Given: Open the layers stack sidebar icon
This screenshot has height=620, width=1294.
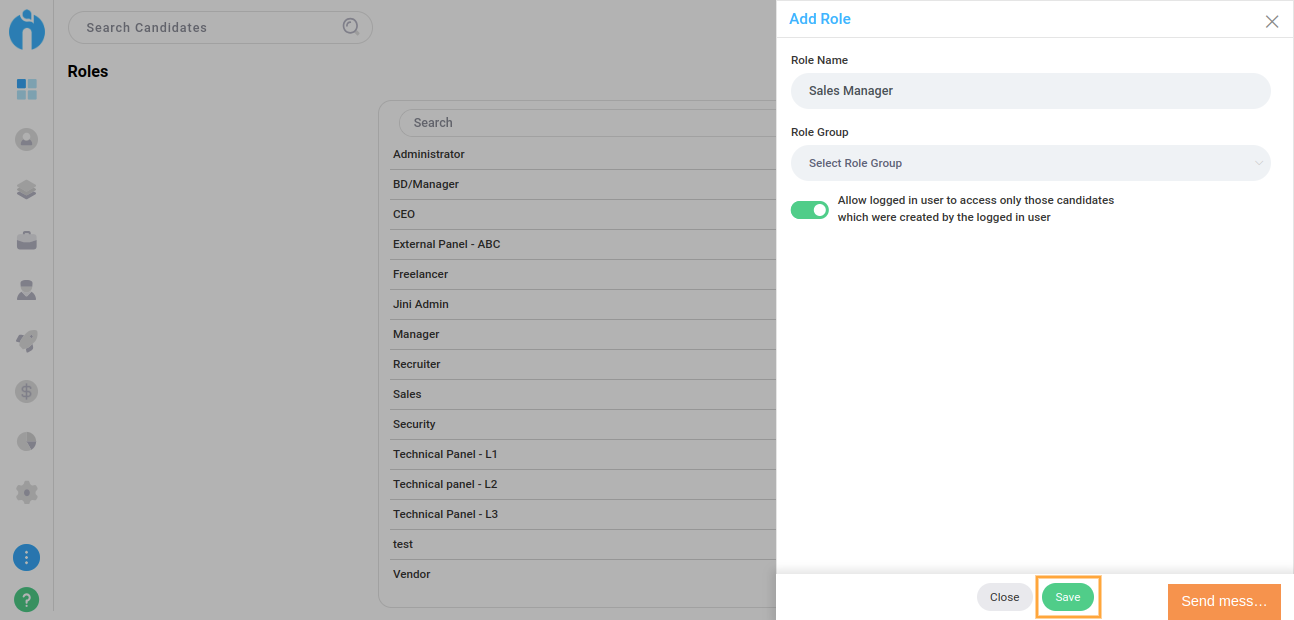Looking at the screenshot, I should pos(27,190).
